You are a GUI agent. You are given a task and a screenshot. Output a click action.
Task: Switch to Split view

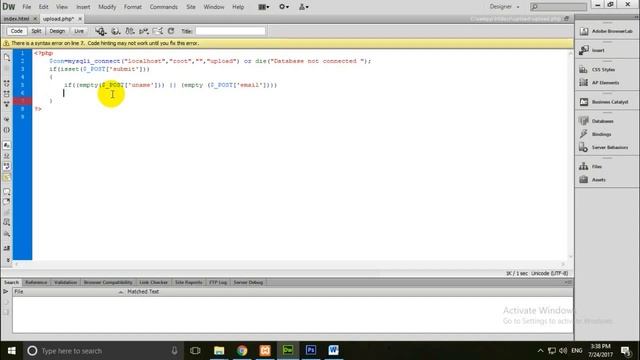[36, 31]
